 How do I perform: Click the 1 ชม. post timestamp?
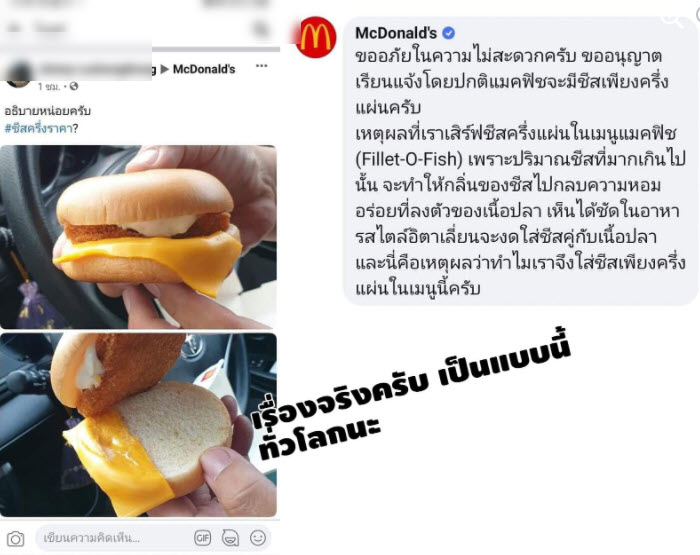click(x=49, y=86)
